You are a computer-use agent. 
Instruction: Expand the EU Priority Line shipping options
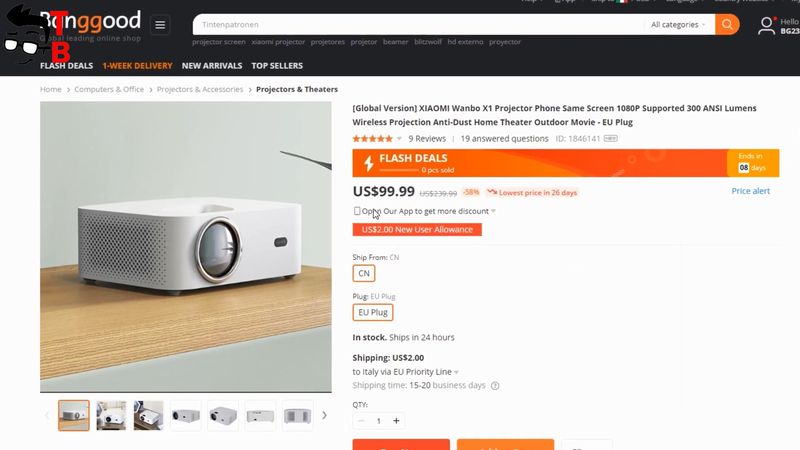pyautogui.click(x=456, y=372)
